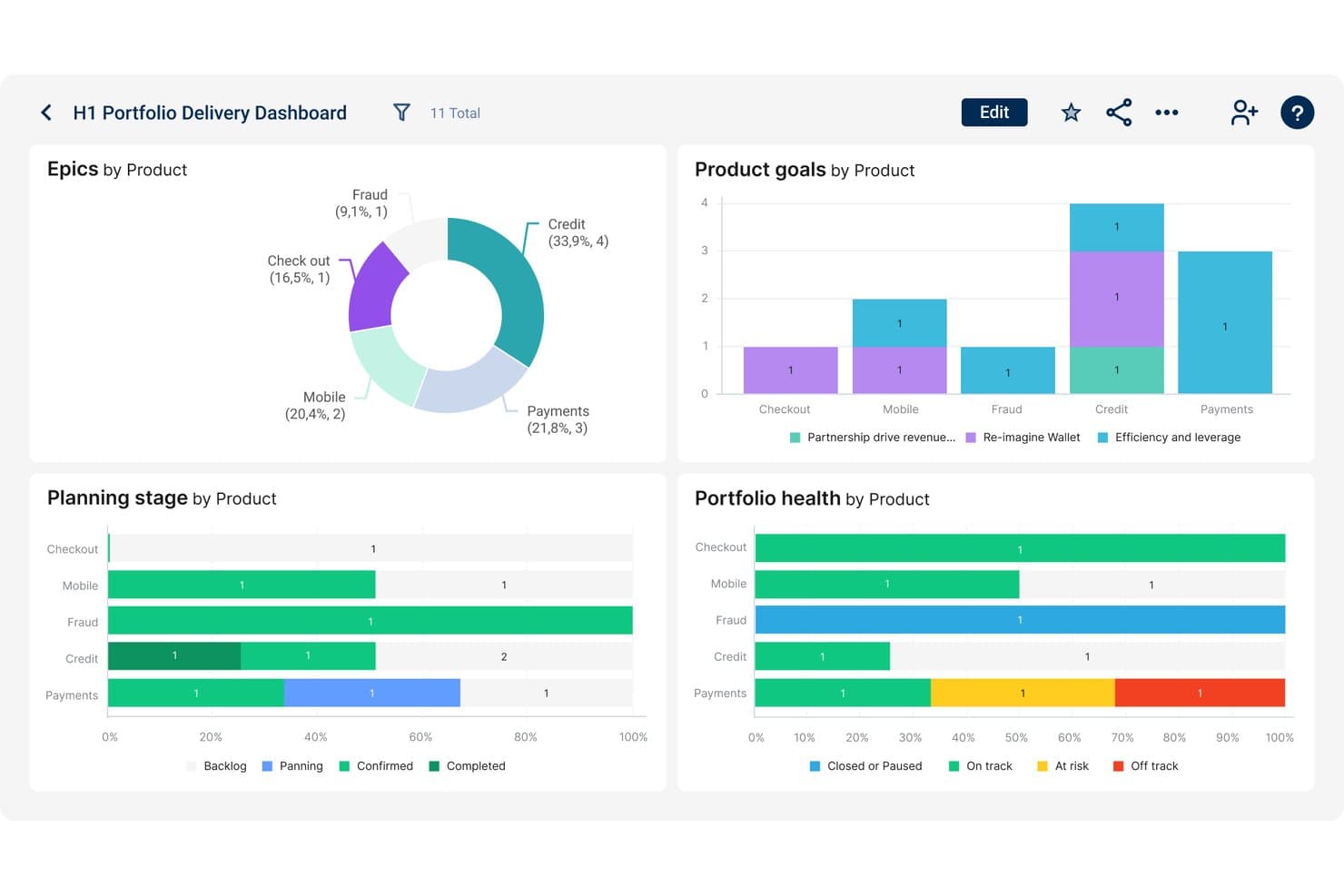Click the green Checkout bar in Portfolio health

(1020, 548)
